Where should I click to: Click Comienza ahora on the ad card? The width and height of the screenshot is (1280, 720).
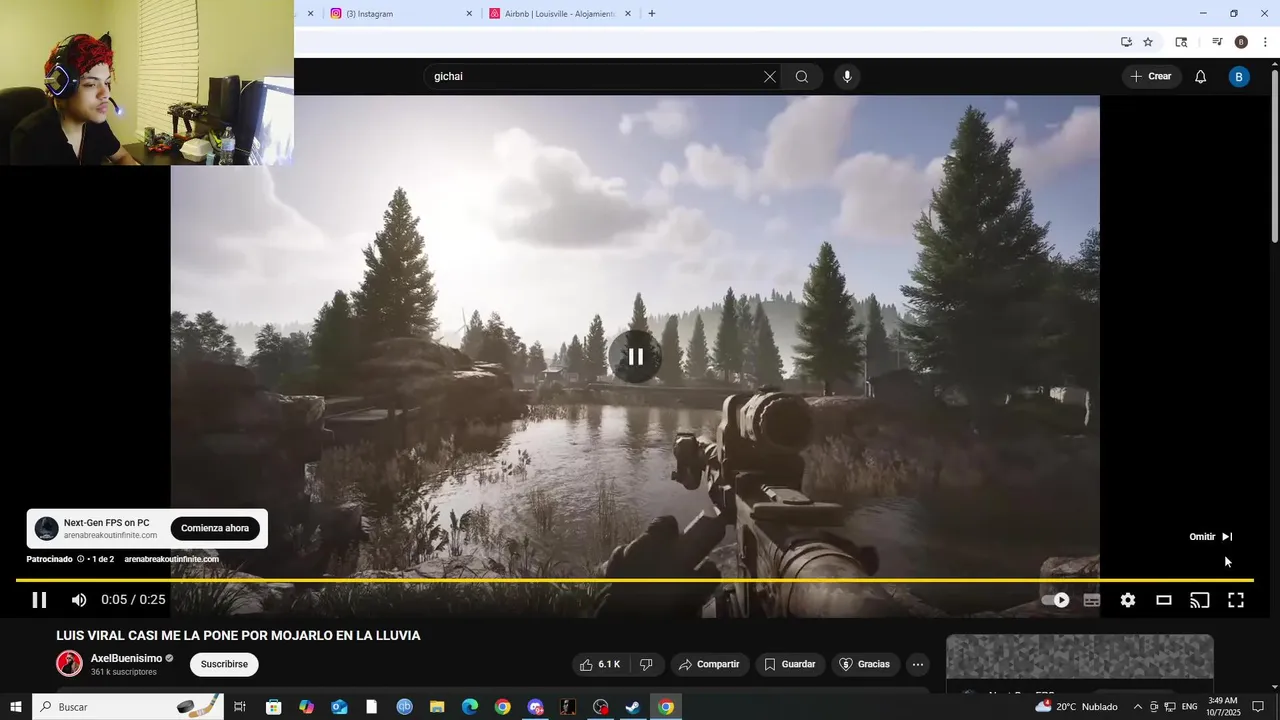click(x=215, y=528)
